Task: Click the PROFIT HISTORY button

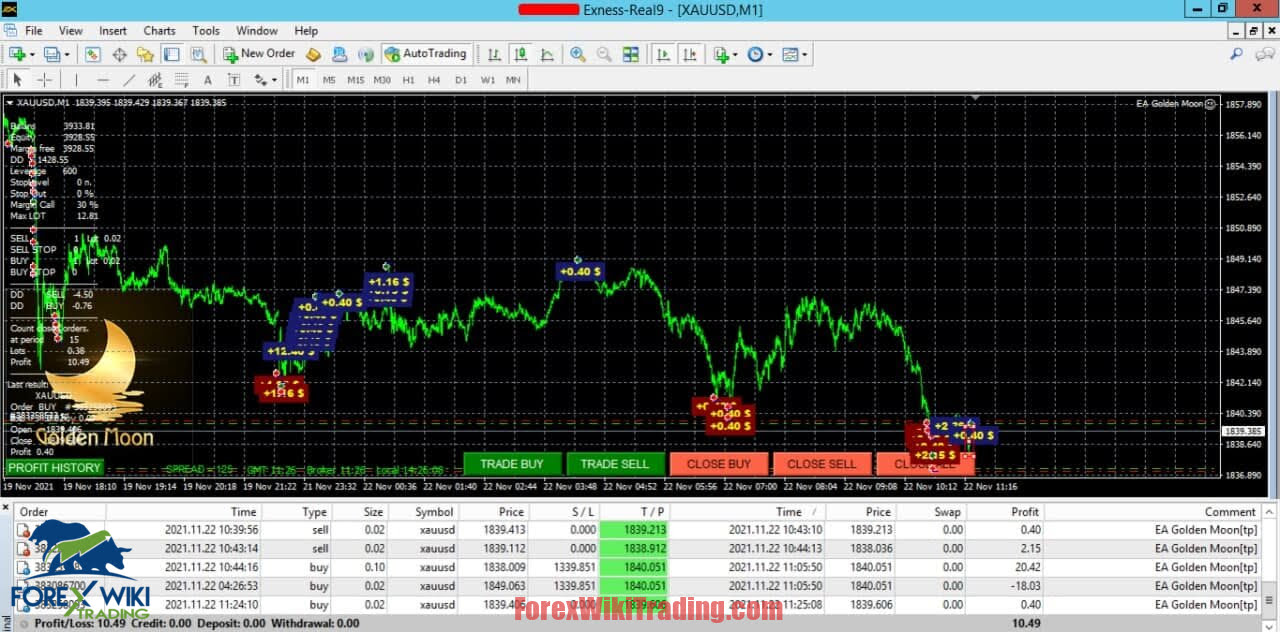Action: click(54, 468)
